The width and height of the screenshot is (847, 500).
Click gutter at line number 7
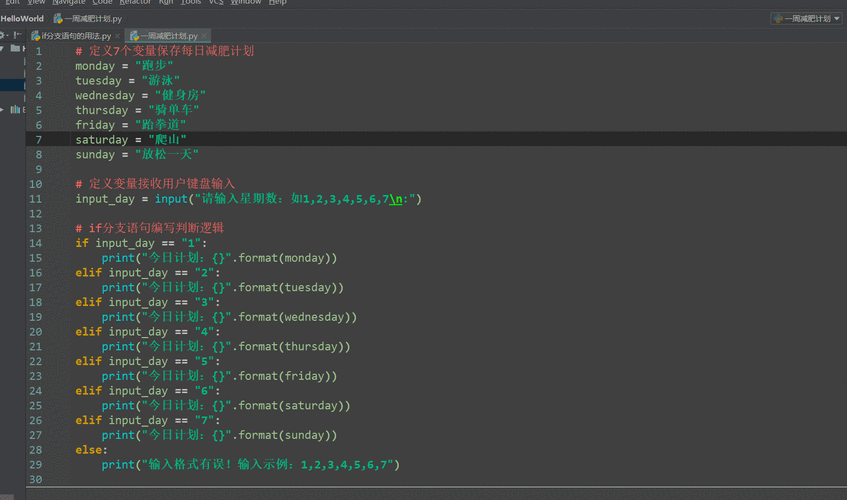pyautogui.click(x=38, y=140)
